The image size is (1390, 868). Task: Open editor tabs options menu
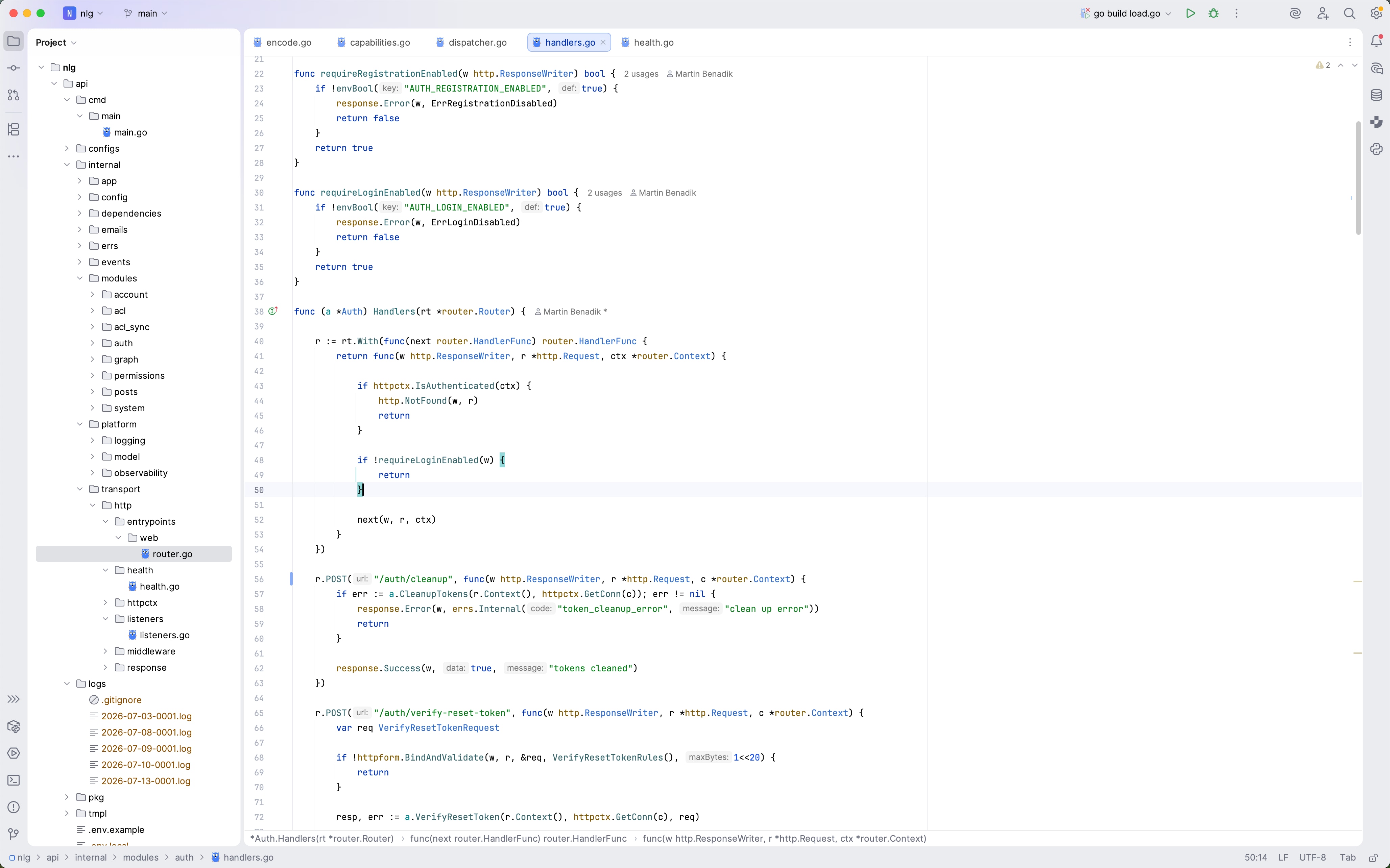[x=1350, y=43]
